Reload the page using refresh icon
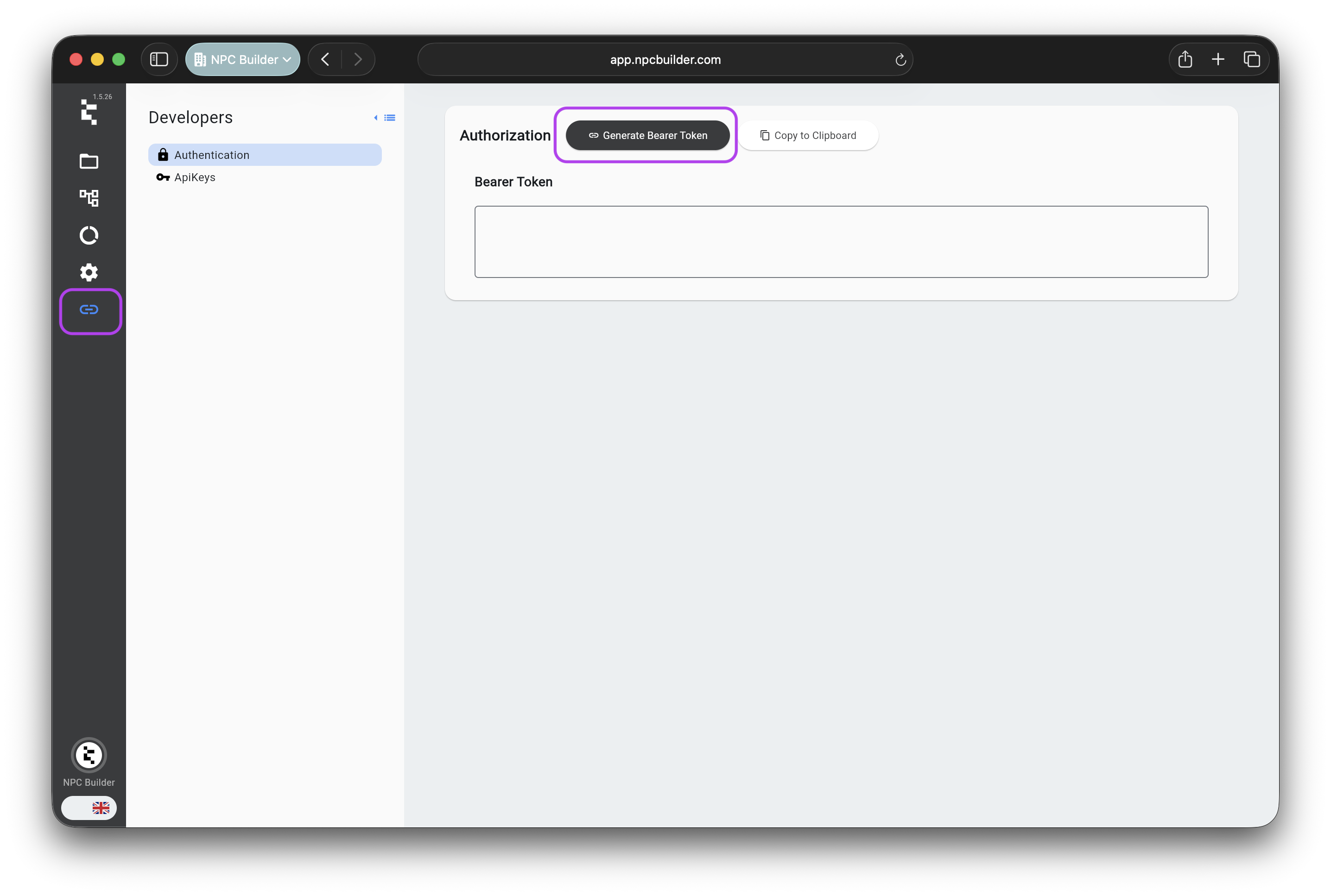This screenshot has height=896, width=1331. pyautogui.click(x=900, y=59)
